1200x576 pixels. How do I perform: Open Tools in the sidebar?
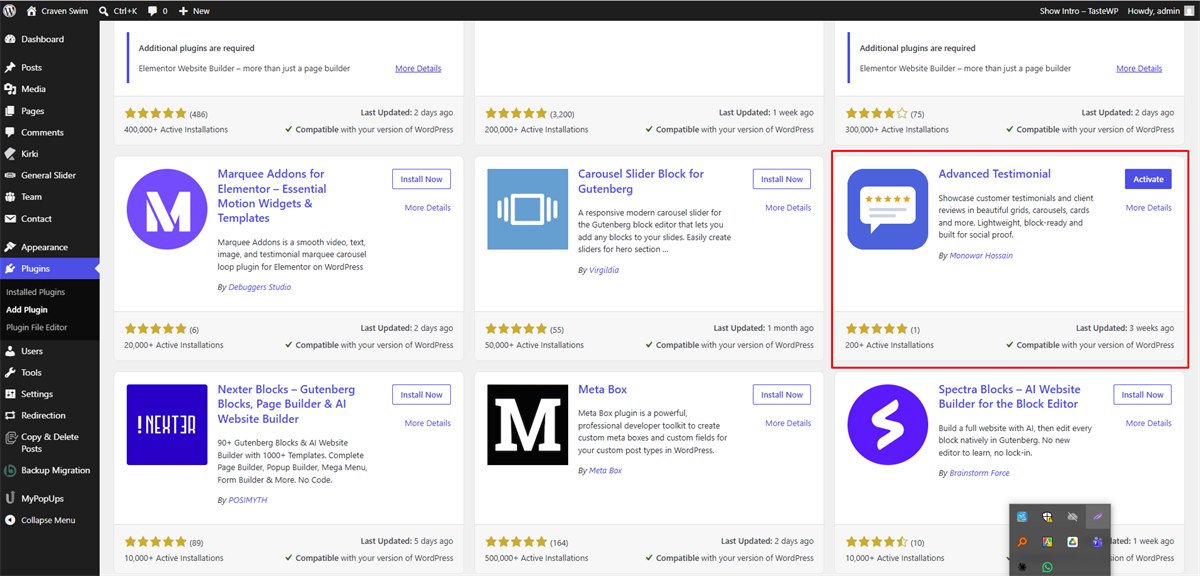point(50,372)
